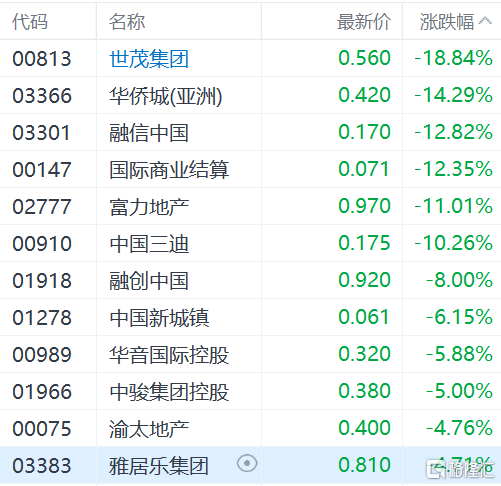Click the 0.420 latest price
Viewport: 501px width, 486px height.
pyautogui.click(x=364, y=95)
